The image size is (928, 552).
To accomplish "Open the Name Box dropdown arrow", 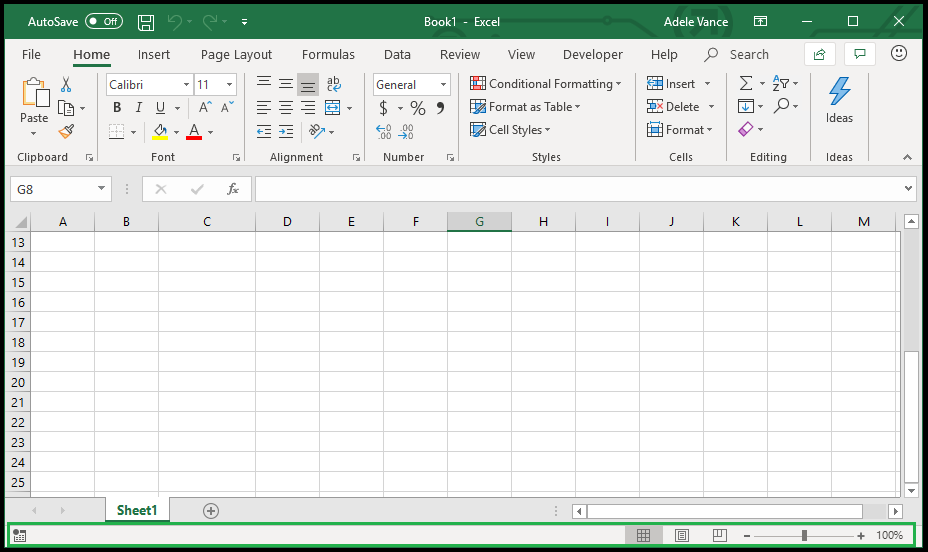I will click(x=102, y=189).
